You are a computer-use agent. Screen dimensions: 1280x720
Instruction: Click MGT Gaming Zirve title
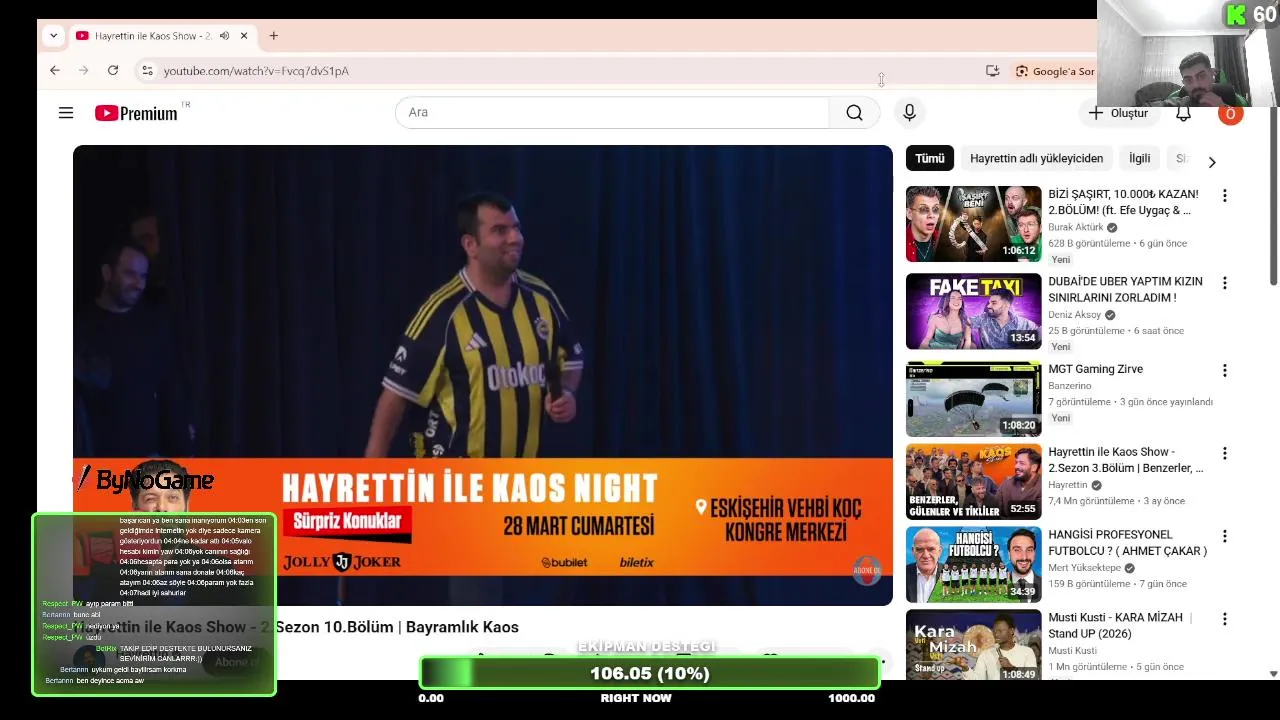click(1095, 369)
